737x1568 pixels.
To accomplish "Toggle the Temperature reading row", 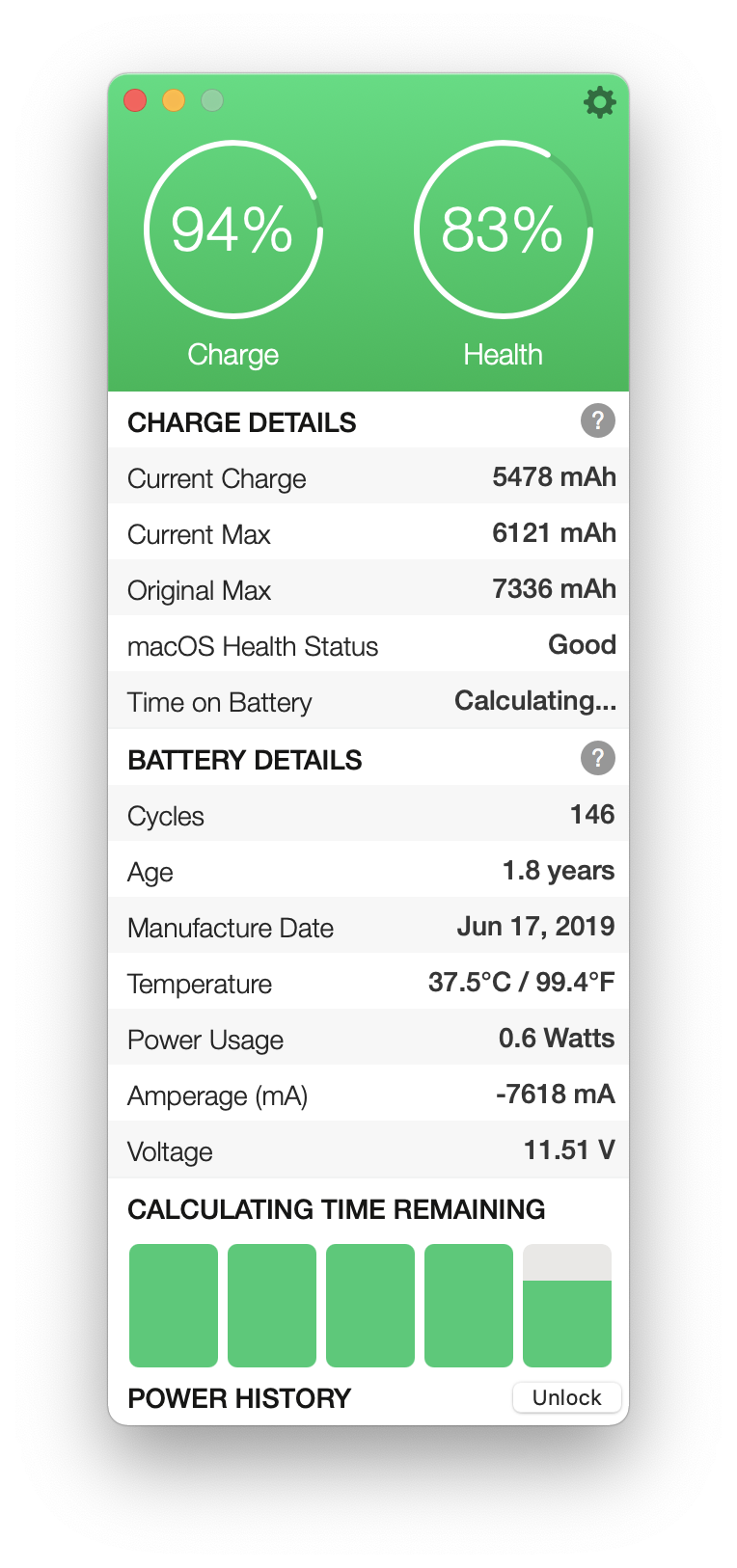I will [x=368, y=983].
